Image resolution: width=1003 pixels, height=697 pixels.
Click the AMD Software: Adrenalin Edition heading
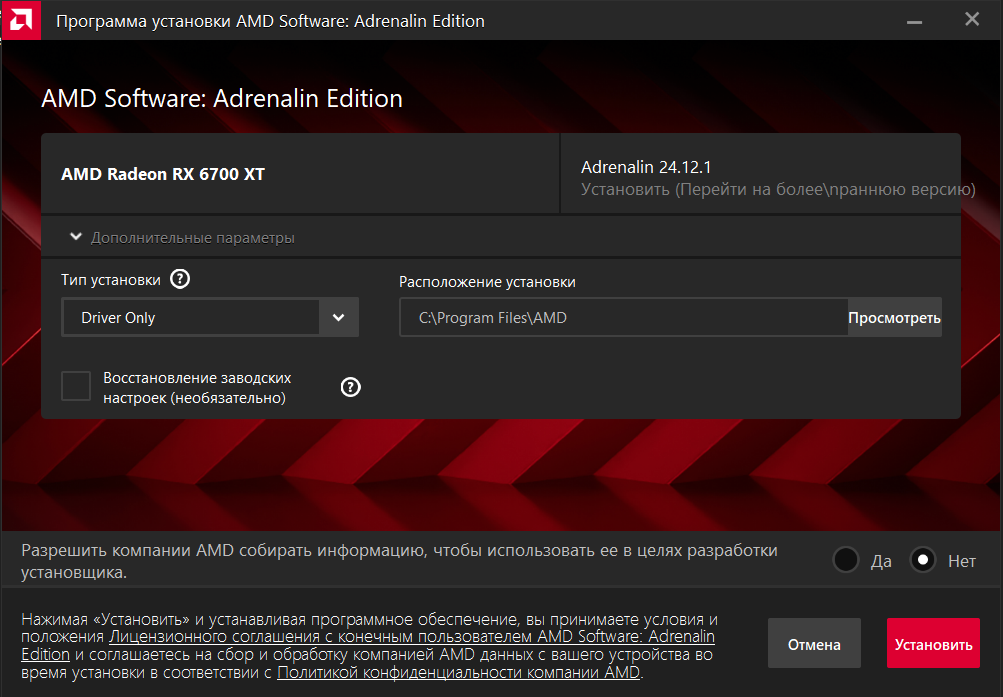pos(222,98)
